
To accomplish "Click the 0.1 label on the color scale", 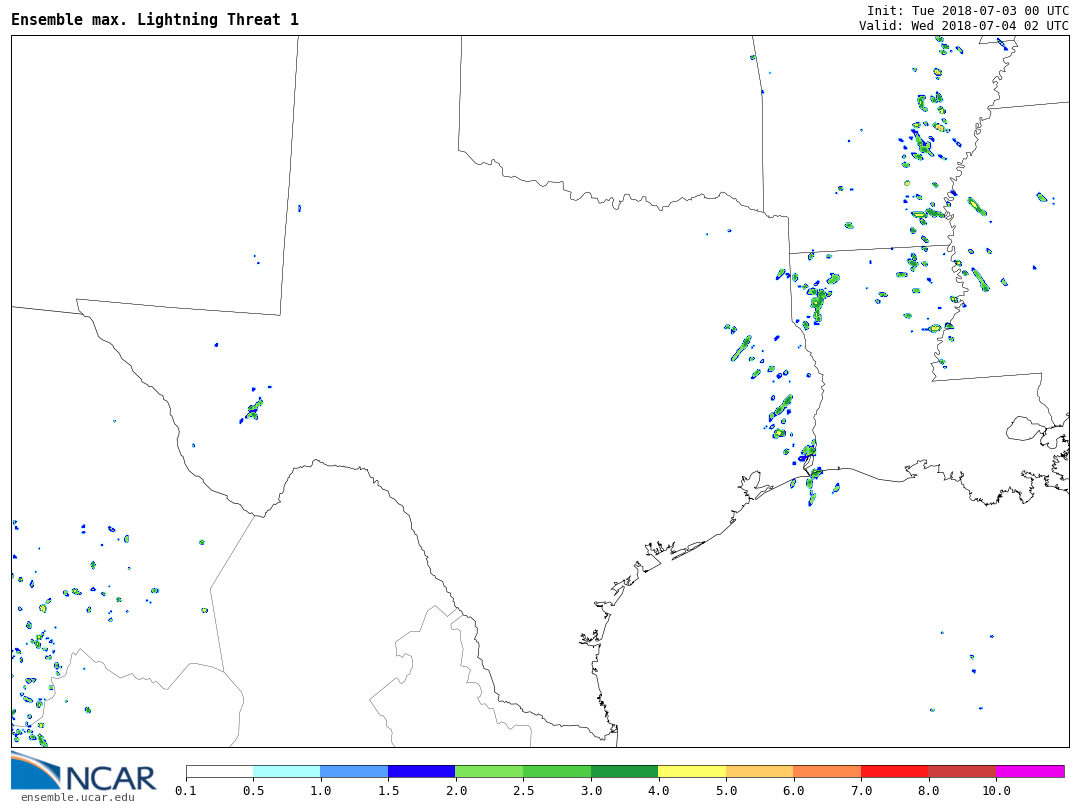I will 186,791.
